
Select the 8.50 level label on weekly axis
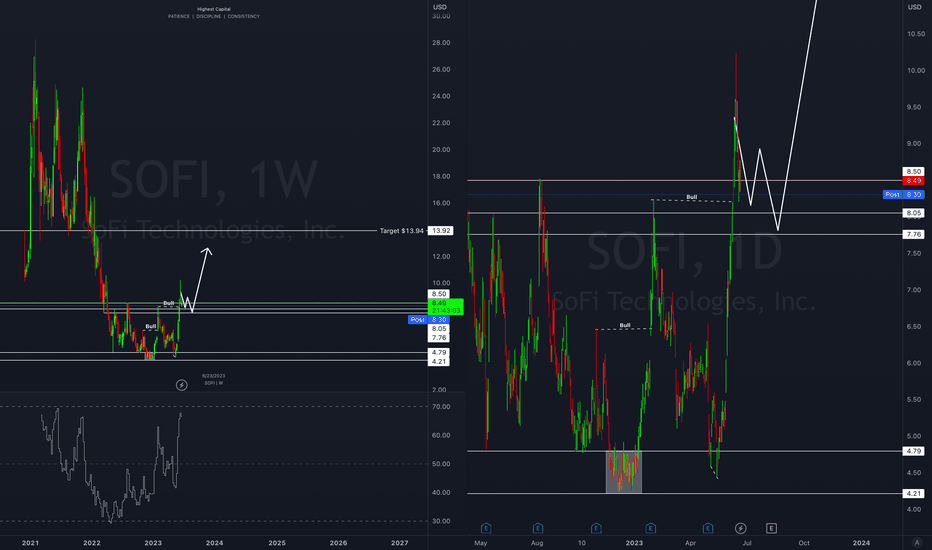pos(439,294)
